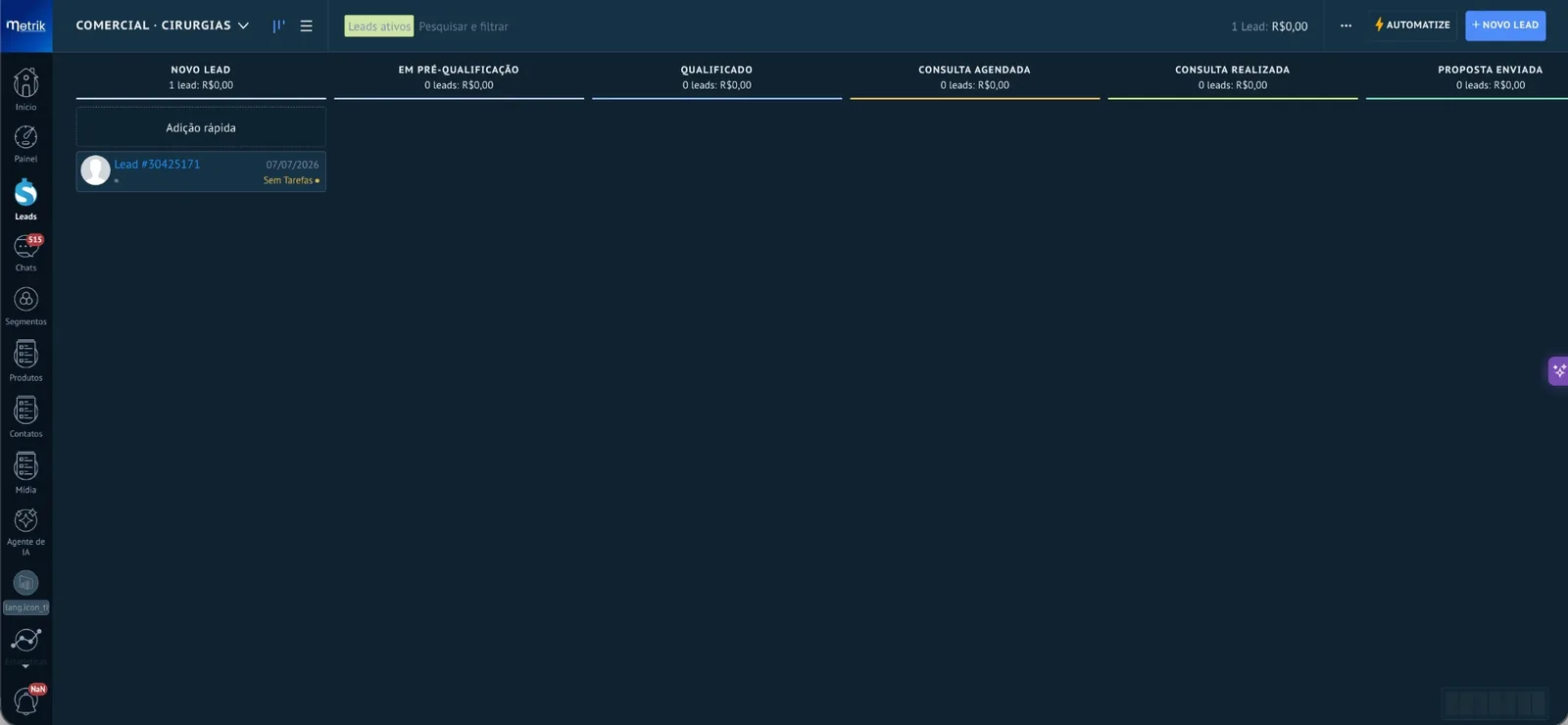The height and width of the screenshot is (725, 1568).
Task: Click the 1 Lead: R$0,00 total summary
Action: tap(1269, 26)
